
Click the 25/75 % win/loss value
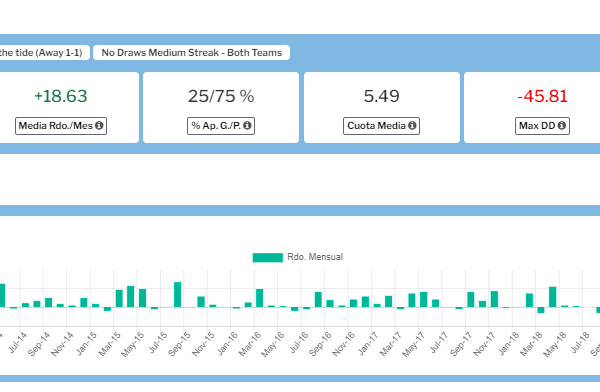tap(221, 96)
